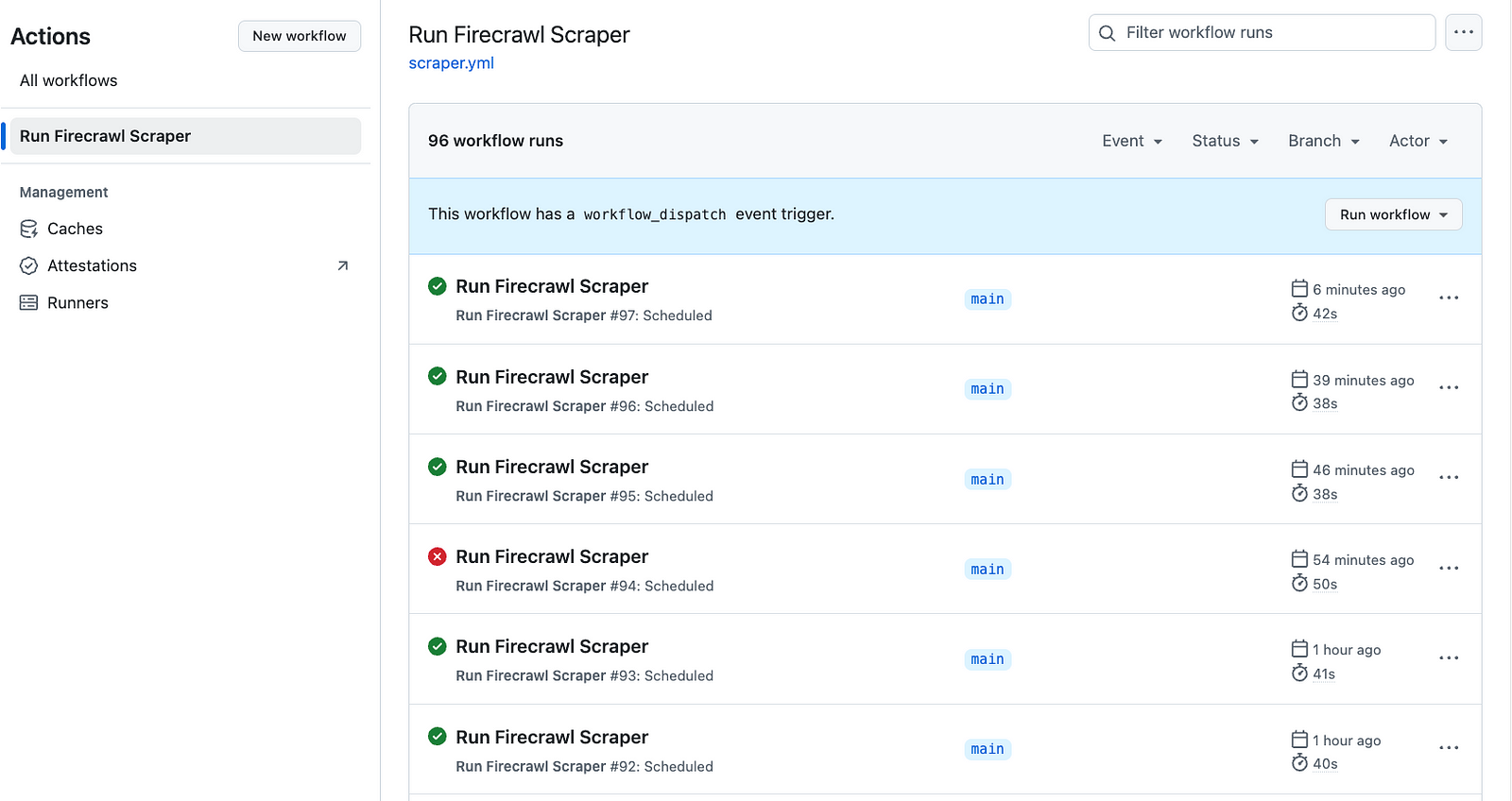Click the New workflow button

click(x=299, y=36)
